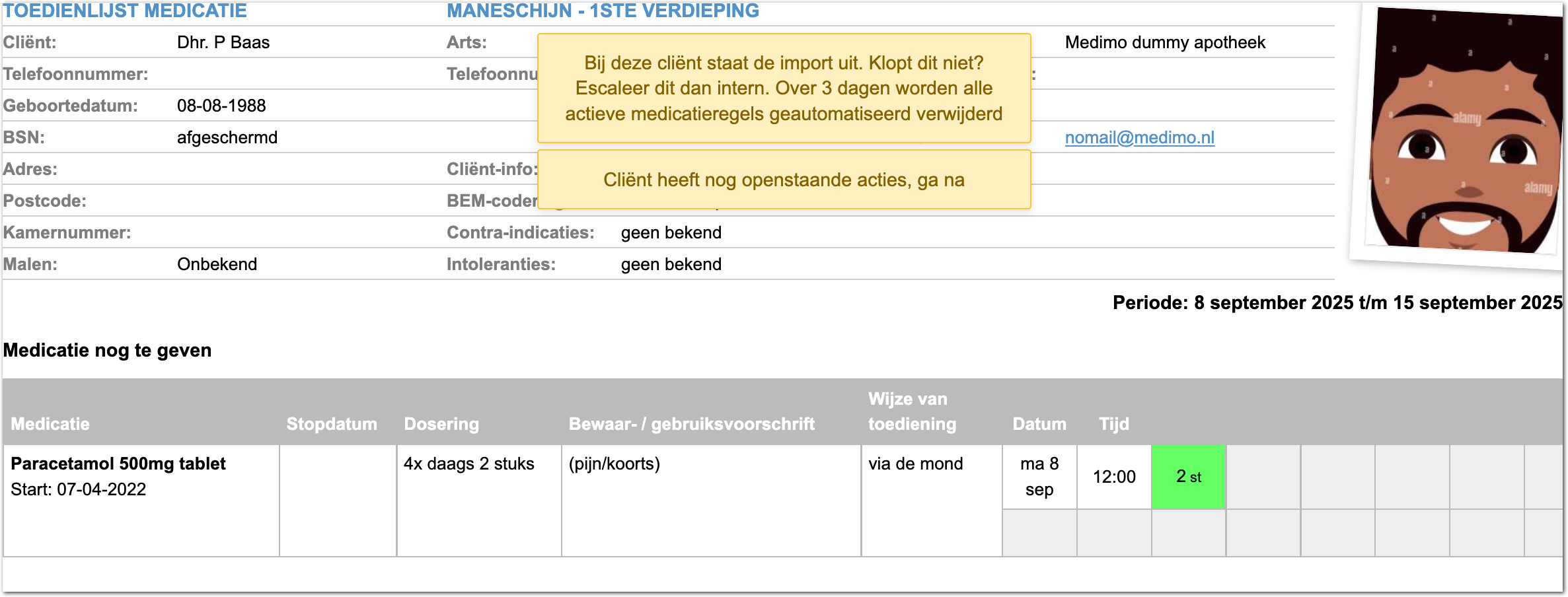Click the 'Maneschijn - 1ste verdieping' heading
The image size is (1568, 597).
pyautogui.click(x=603, y=11)
